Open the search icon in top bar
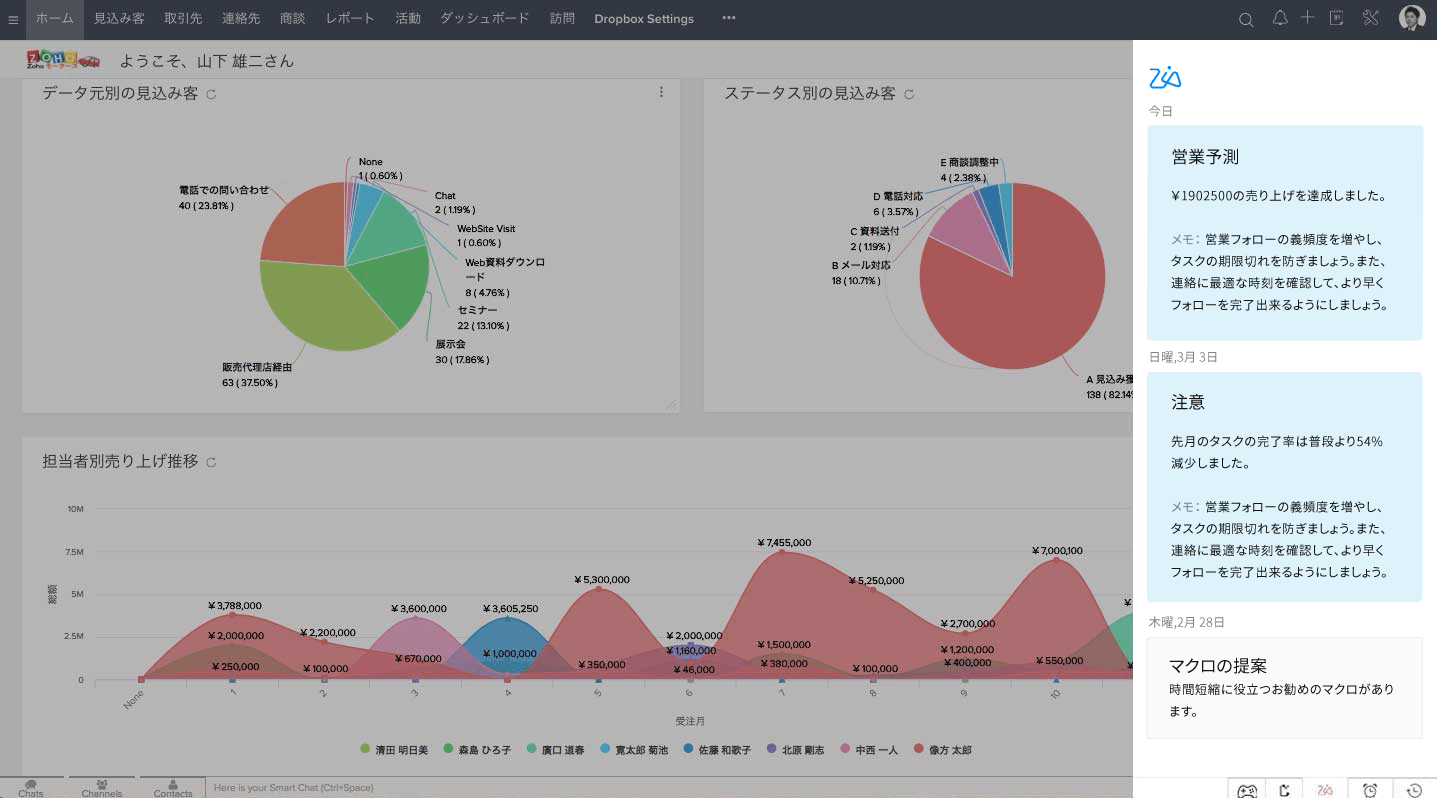Viewport: 1437px width, 798px height. [x=1246, y=19]
